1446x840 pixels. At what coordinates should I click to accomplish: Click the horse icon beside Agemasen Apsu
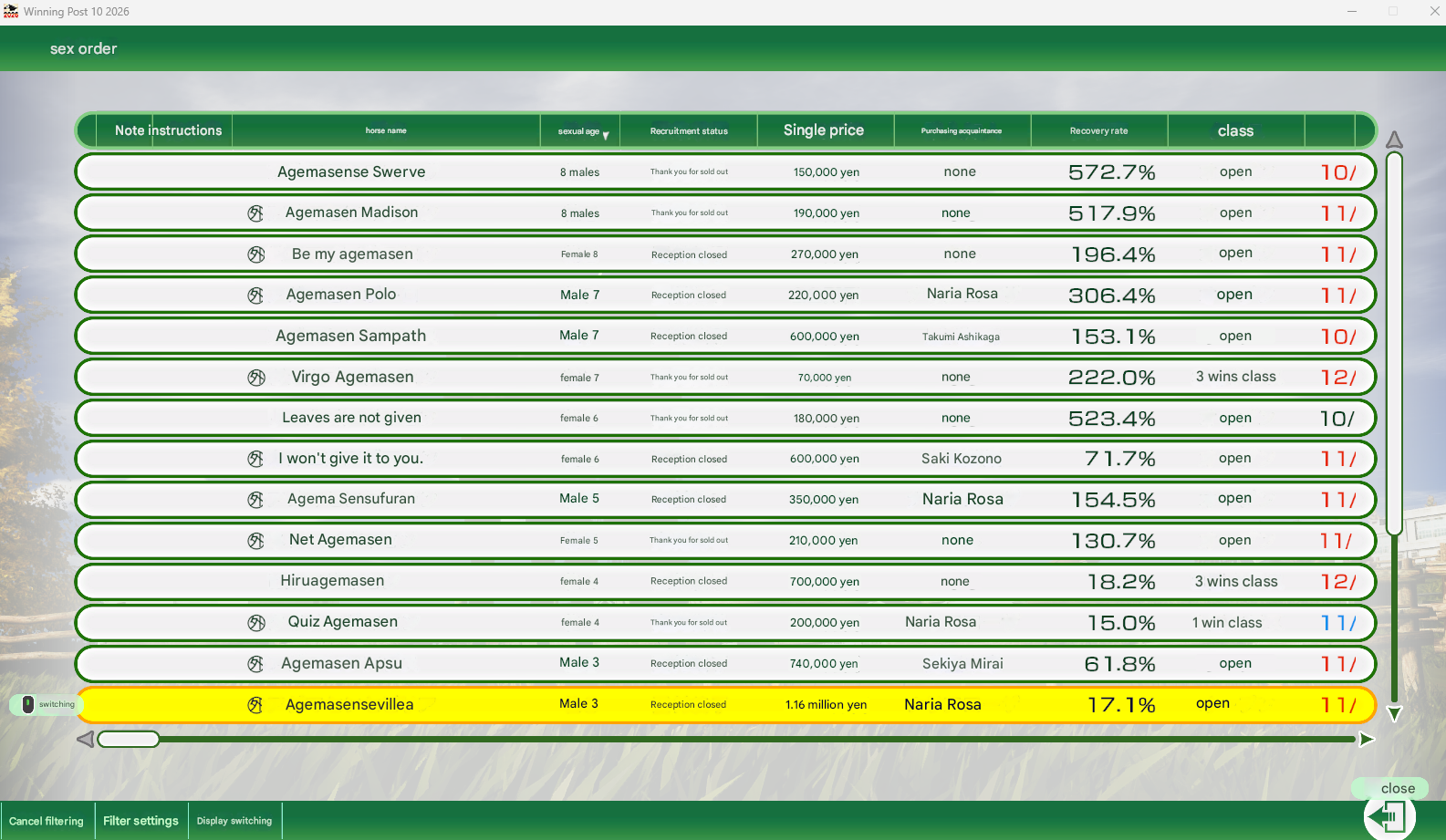(x=255, y=664)
